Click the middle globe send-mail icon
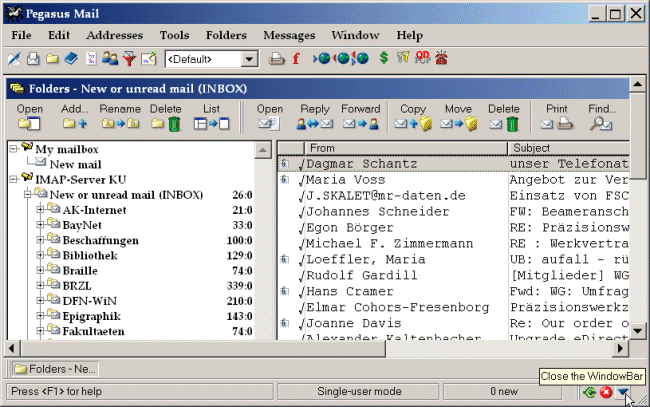Image resolution: width=650 pixels, height=407 pixels. (341, 59)
